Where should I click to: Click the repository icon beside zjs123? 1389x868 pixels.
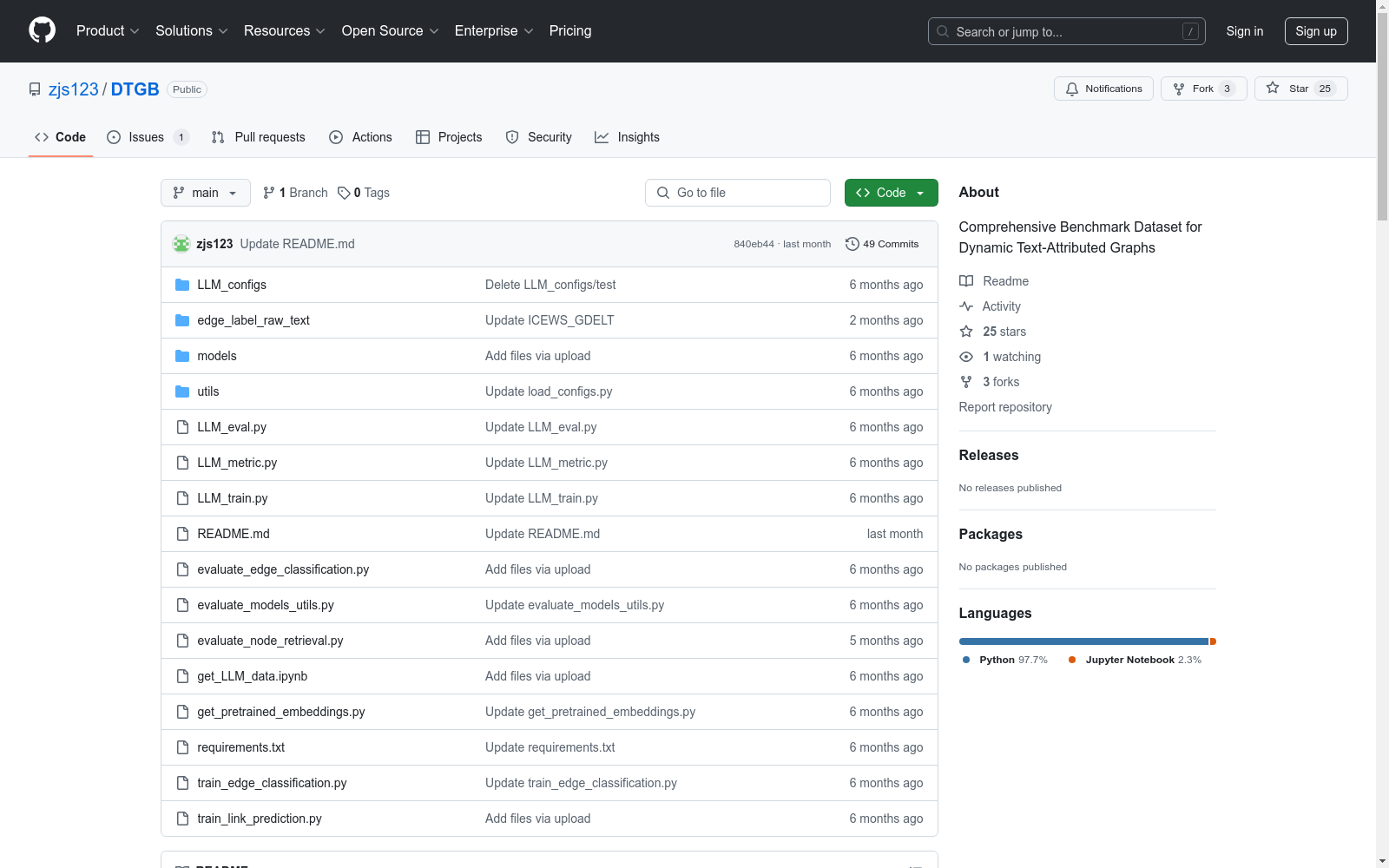pyautogui.click(x=35, y=89)
